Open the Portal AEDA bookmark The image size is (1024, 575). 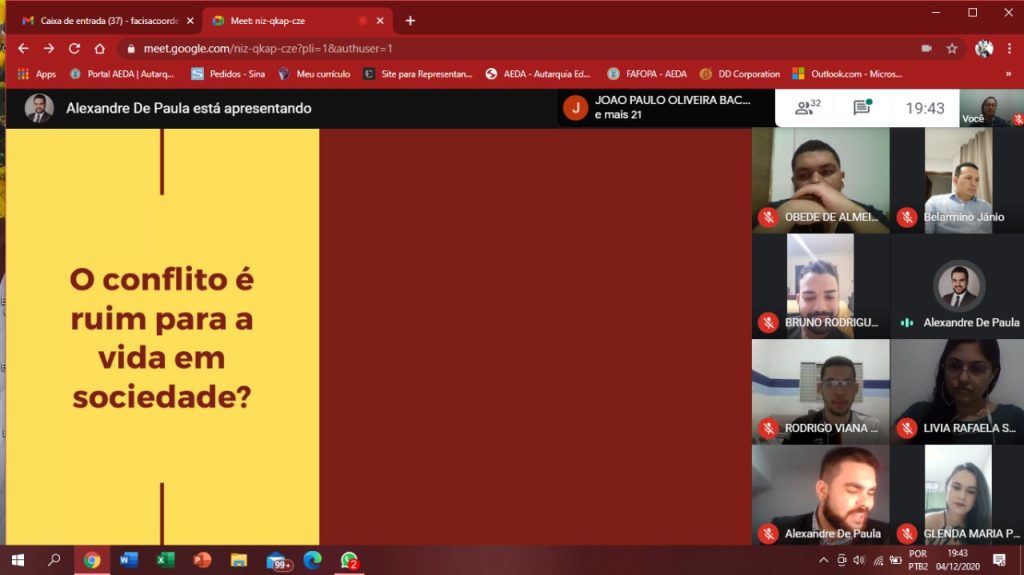[x=122, y=74]
